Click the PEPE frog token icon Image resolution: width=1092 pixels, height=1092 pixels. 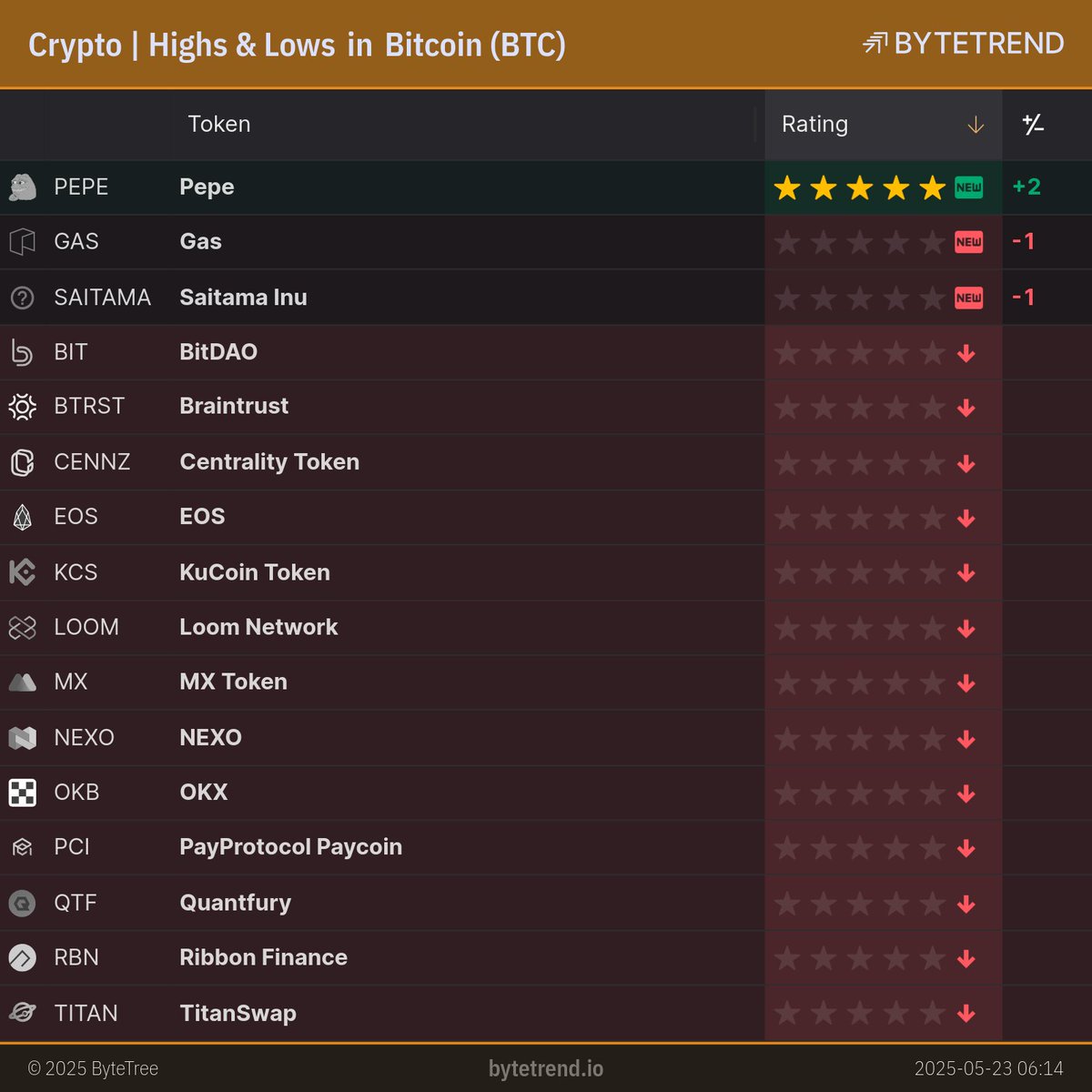[23, 187]
